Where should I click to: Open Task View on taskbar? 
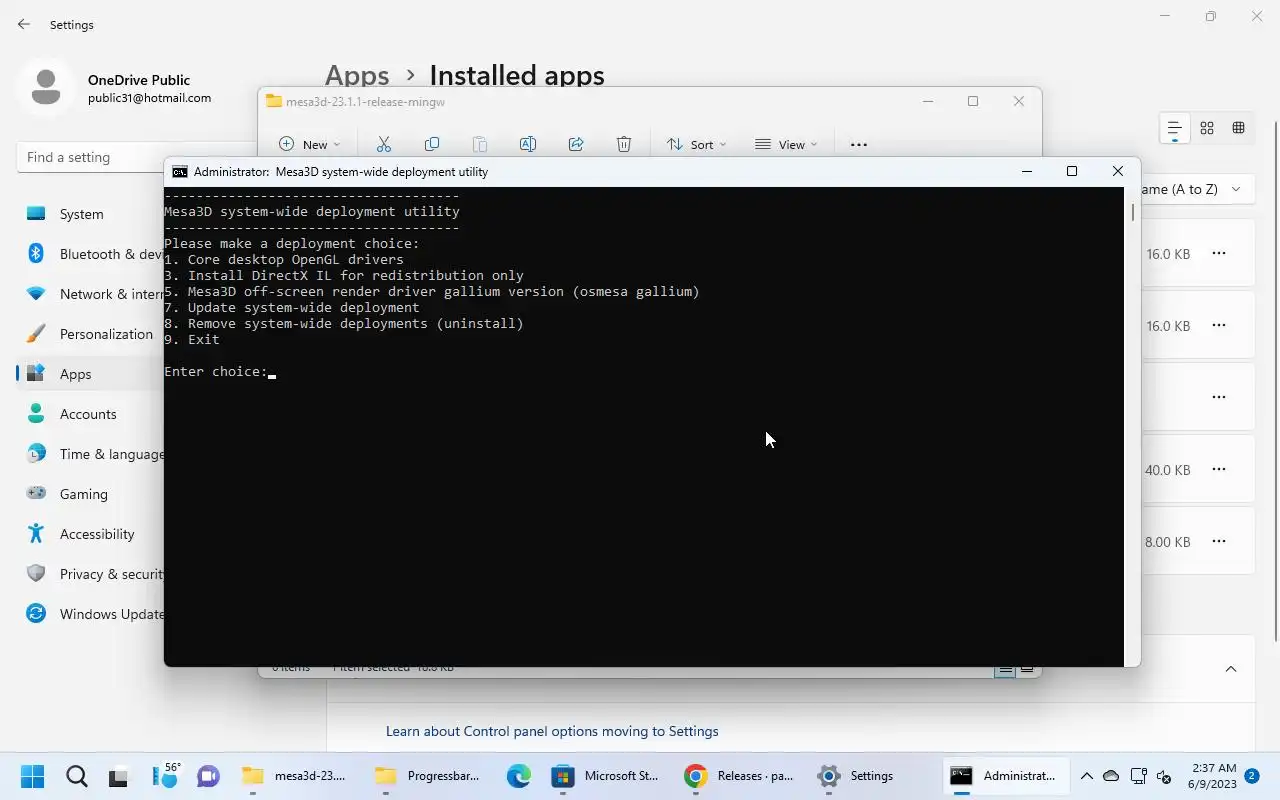[120, 776]
